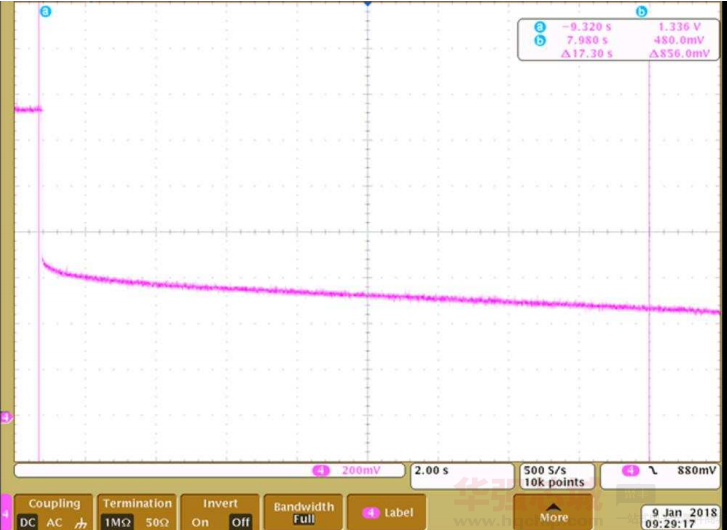Turn Invert On
Viewport: 727px width, 530px height.
[x=200, y=522]
